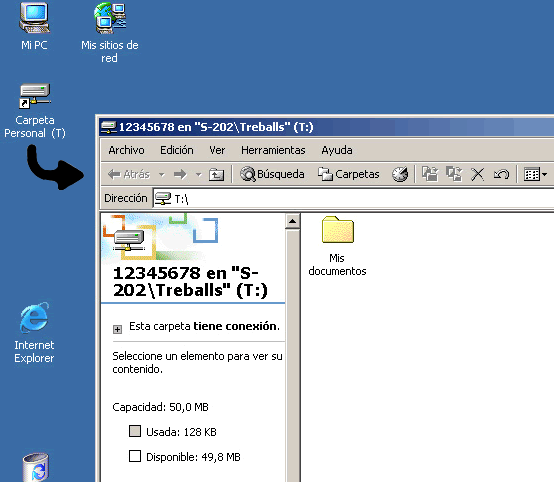Select the Mis documentos folder
The width and height of the screenshot is (554, 482).
pyautogui.click(x=337, y=246)
